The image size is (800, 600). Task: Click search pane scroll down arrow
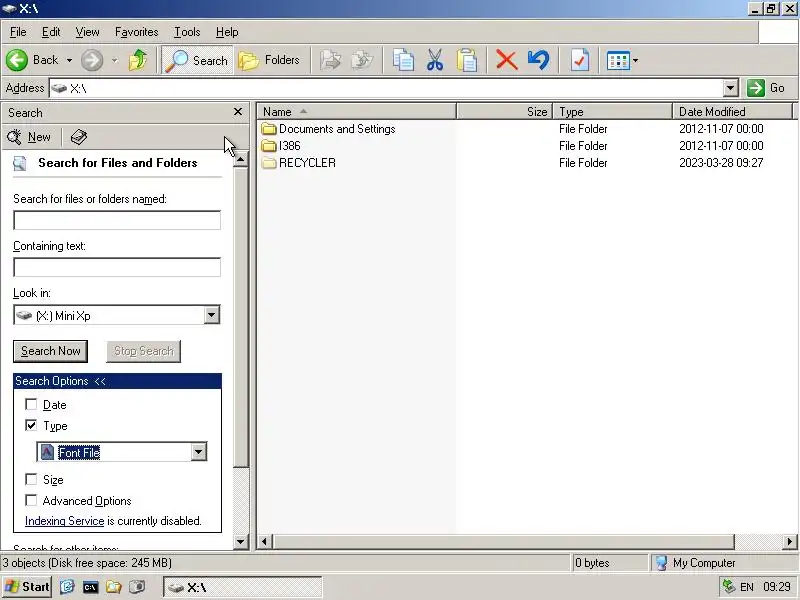click(x=240, y=541)
